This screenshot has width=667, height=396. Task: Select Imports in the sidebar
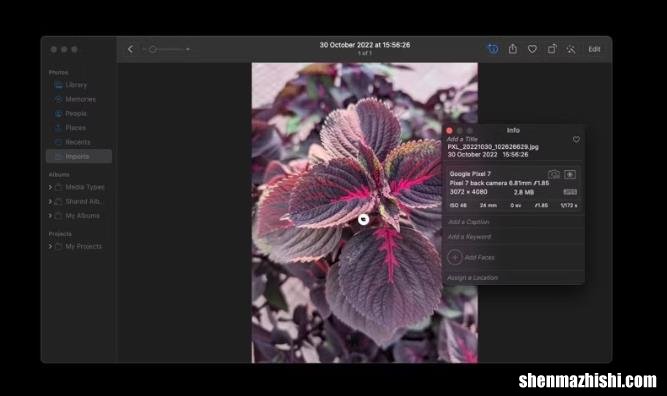[79, 156]
